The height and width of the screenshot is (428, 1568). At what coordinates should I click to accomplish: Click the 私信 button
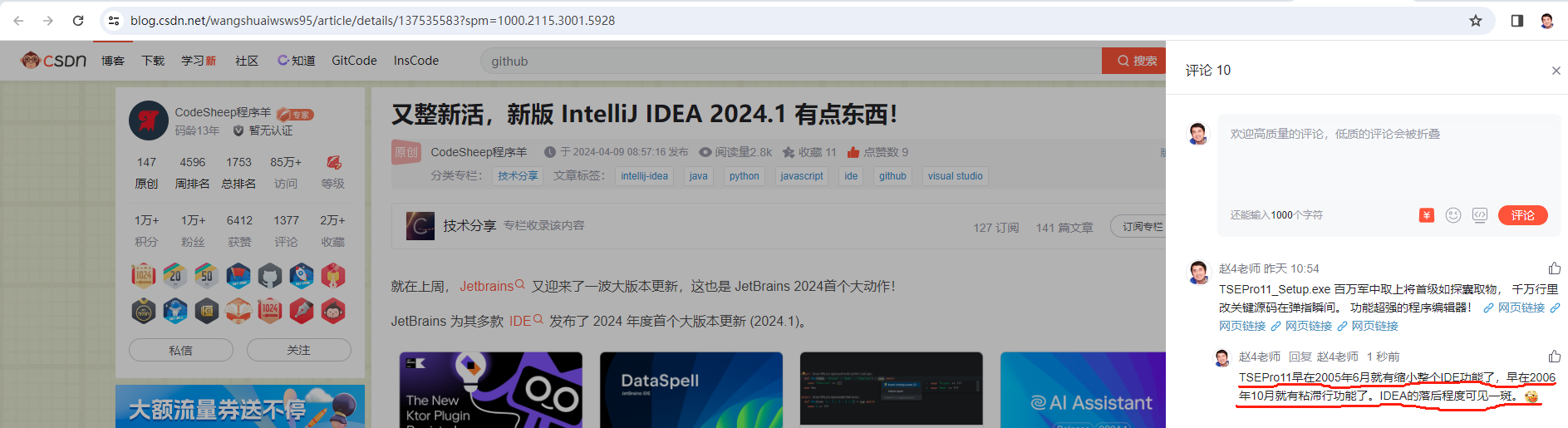(x=181, y=351)
